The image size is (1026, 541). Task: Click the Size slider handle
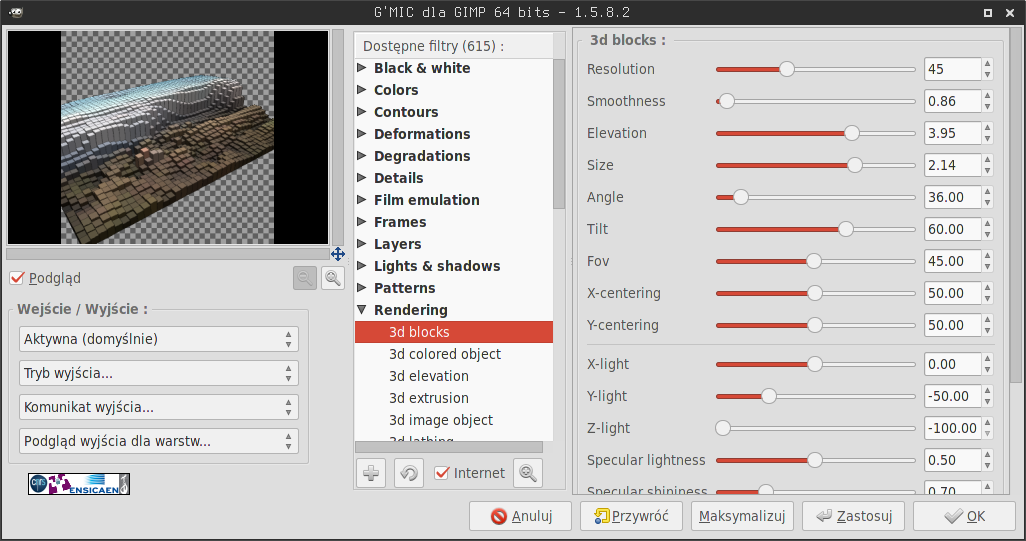coord(855,165)
